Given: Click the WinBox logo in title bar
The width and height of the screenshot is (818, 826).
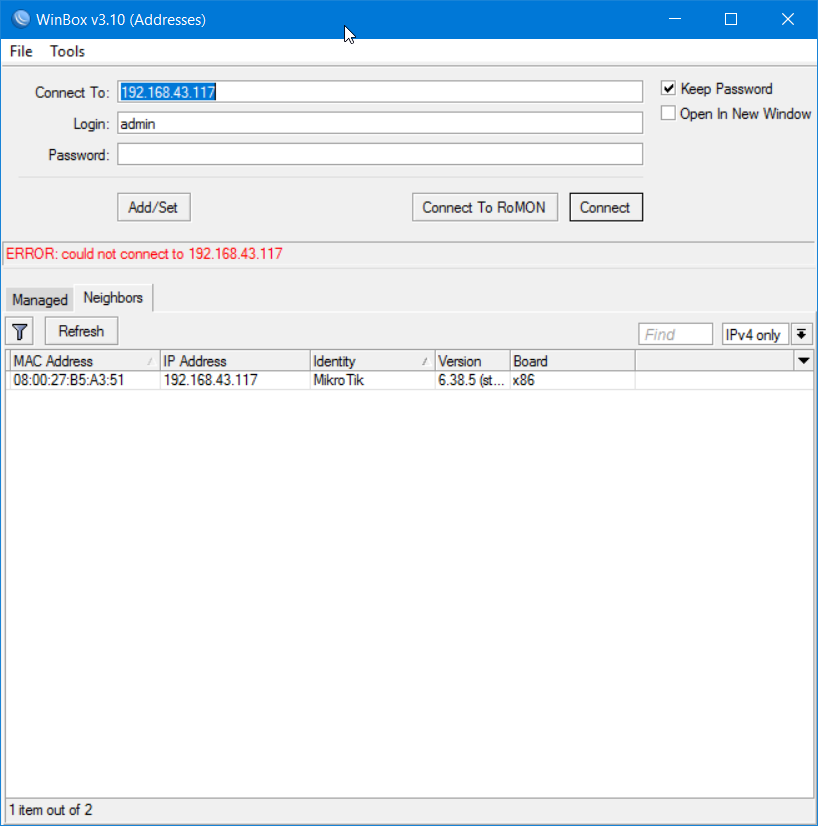Looking at the screenshot, I should pos(21,19).
